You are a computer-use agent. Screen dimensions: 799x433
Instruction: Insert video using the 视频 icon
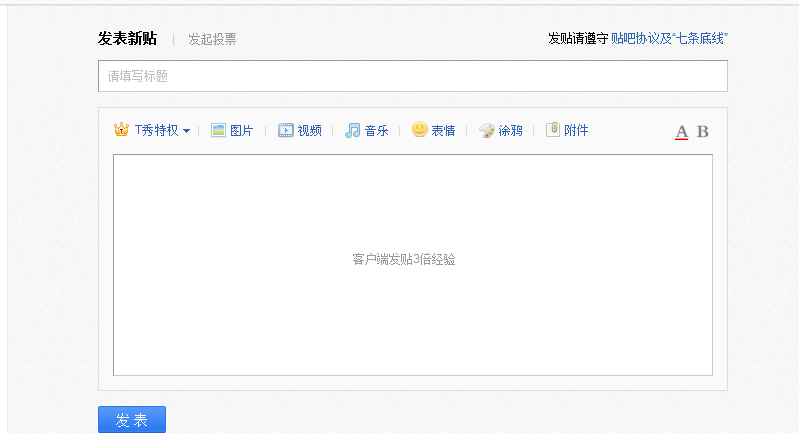[x=286, y=130]
